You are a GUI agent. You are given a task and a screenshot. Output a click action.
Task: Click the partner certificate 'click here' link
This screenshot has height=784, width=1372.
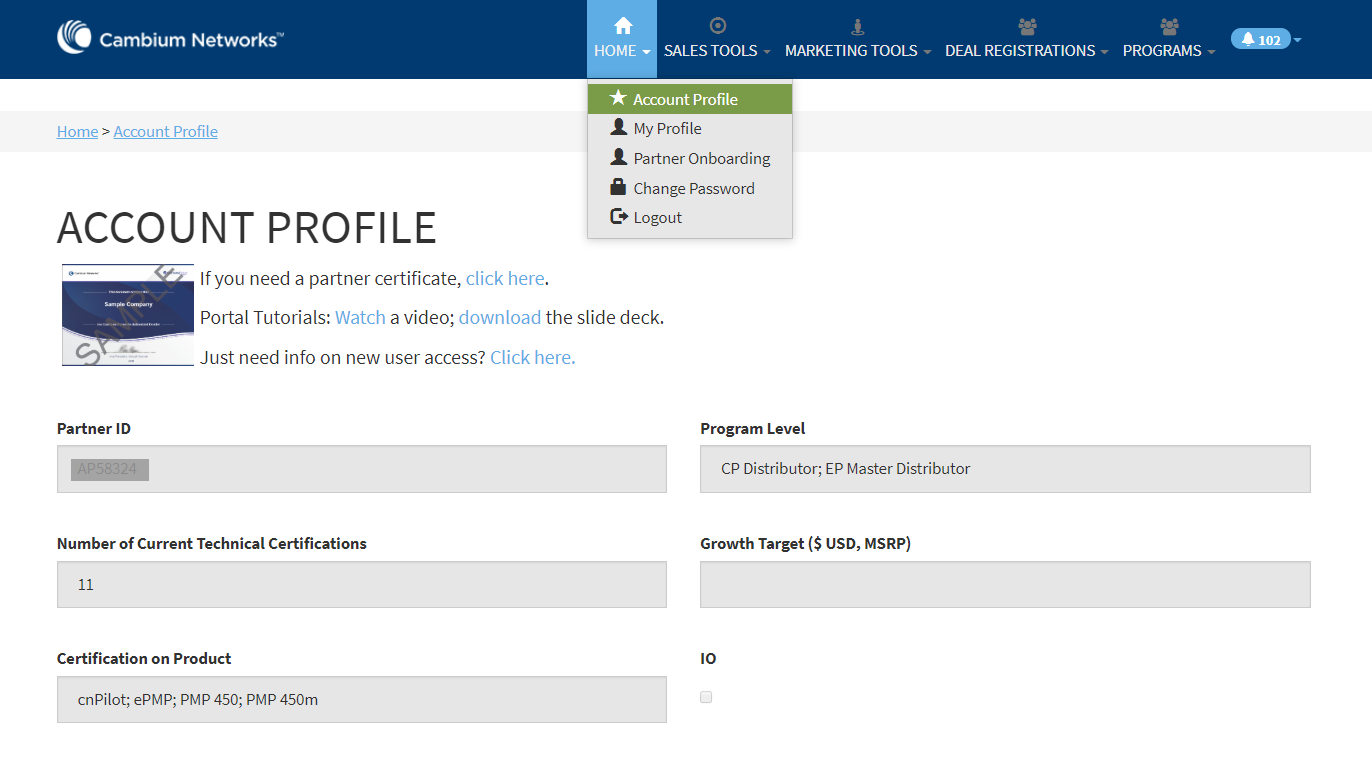(x=505, y=278)
